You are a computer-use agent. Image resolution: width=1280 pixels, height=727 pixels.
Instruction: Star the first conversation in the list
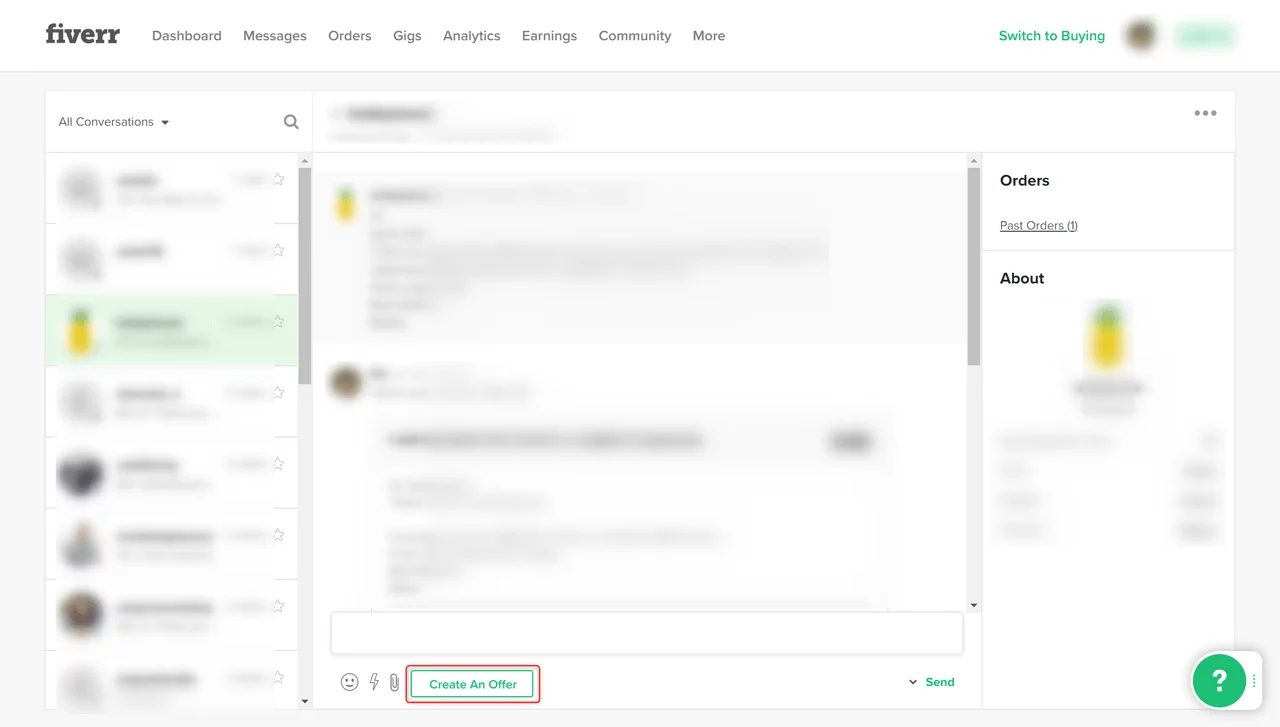[x=278, y=179]
